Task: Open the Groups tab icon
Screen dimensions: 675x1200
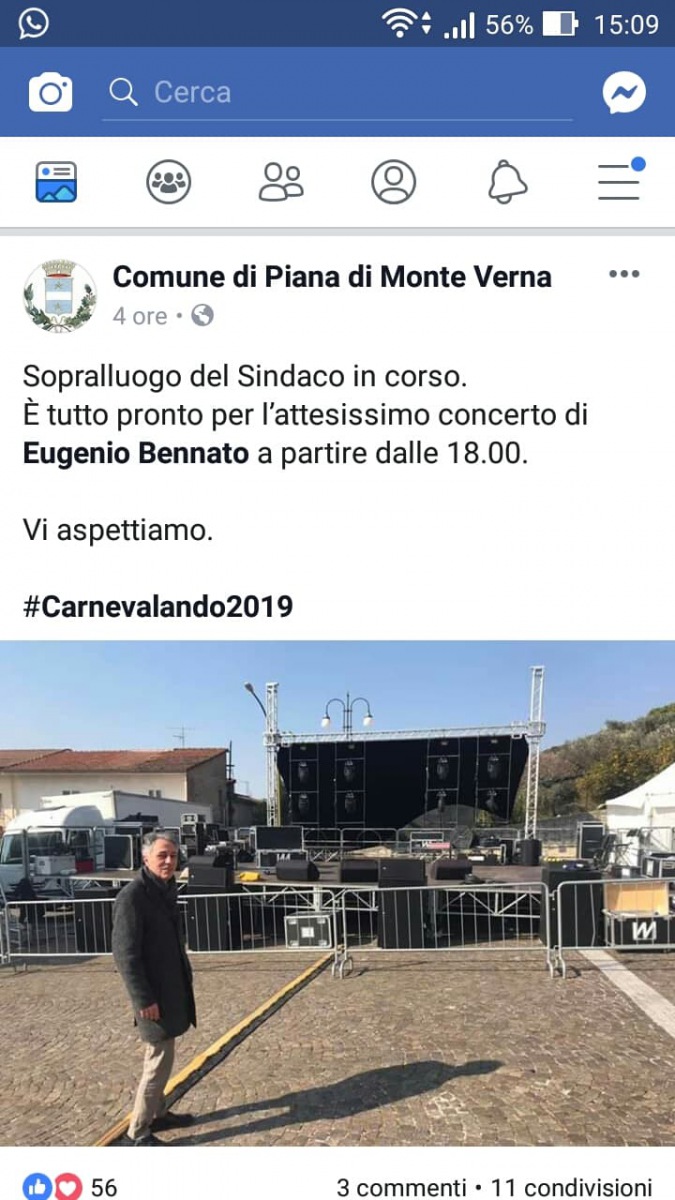Action: click(x=168, y=182)
